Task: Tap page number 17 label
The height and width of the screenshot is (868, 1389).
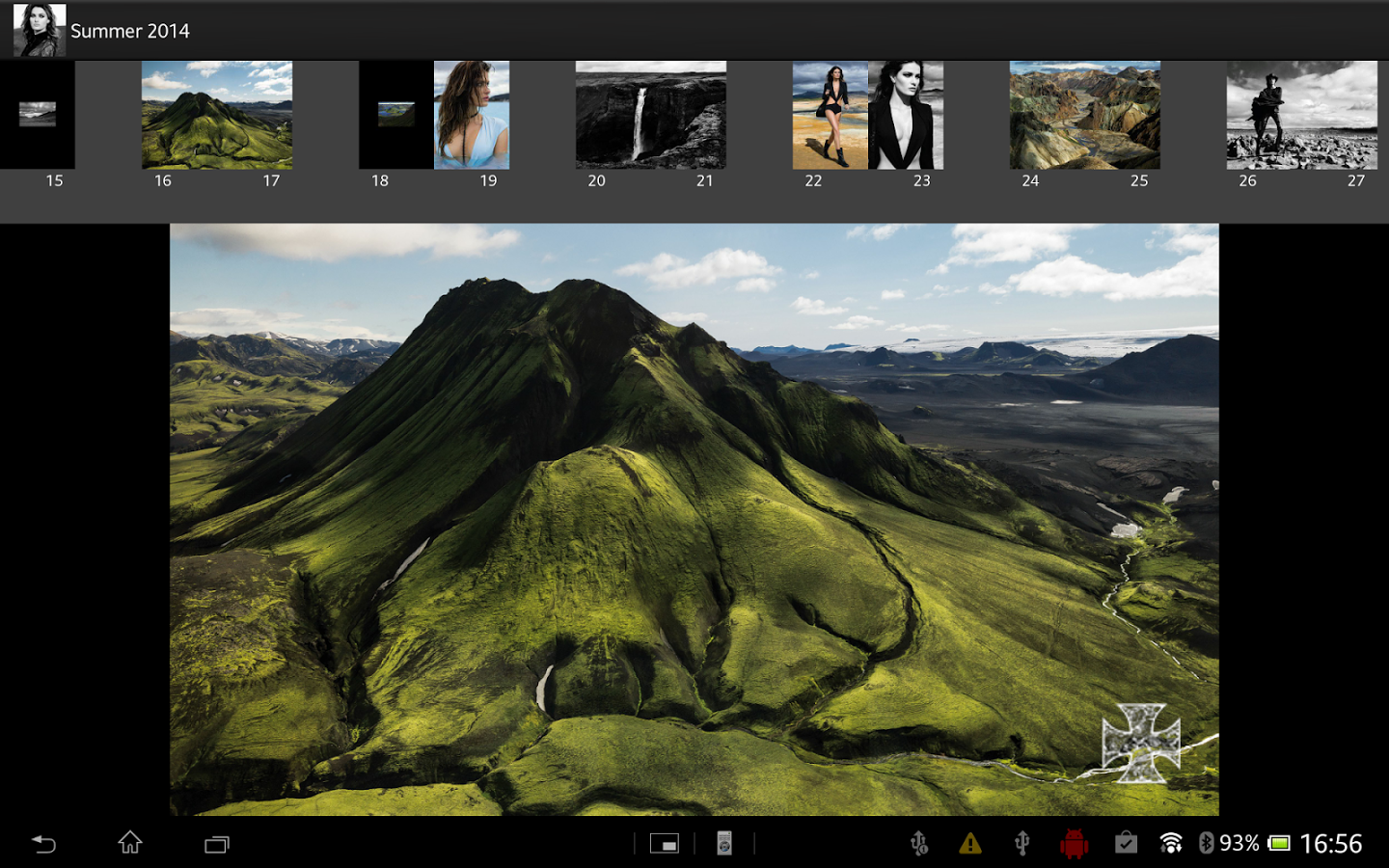Action: 271,180
